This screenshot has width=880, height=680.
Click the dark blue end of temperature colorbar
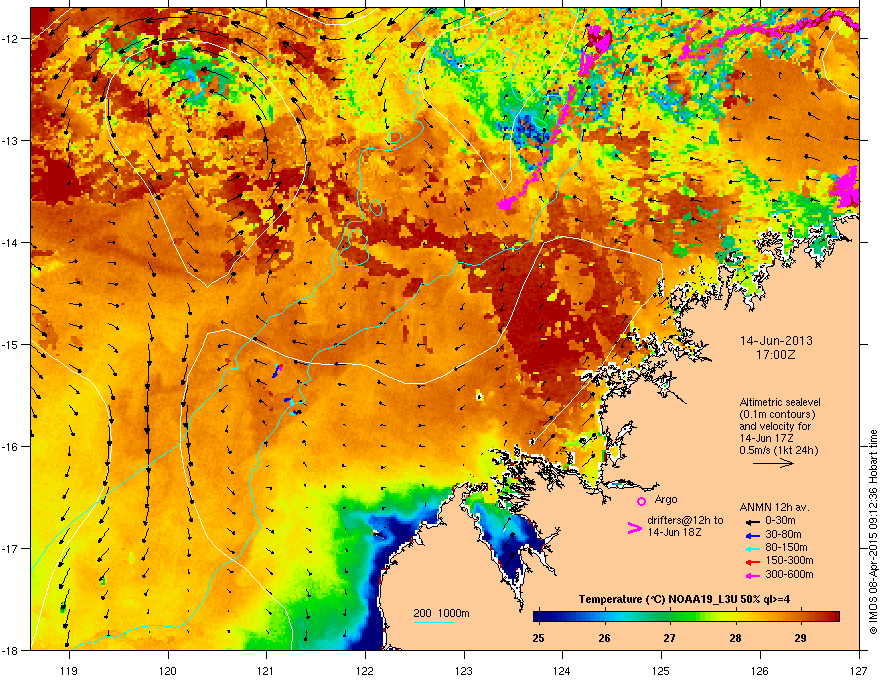[x=540, y=617]
